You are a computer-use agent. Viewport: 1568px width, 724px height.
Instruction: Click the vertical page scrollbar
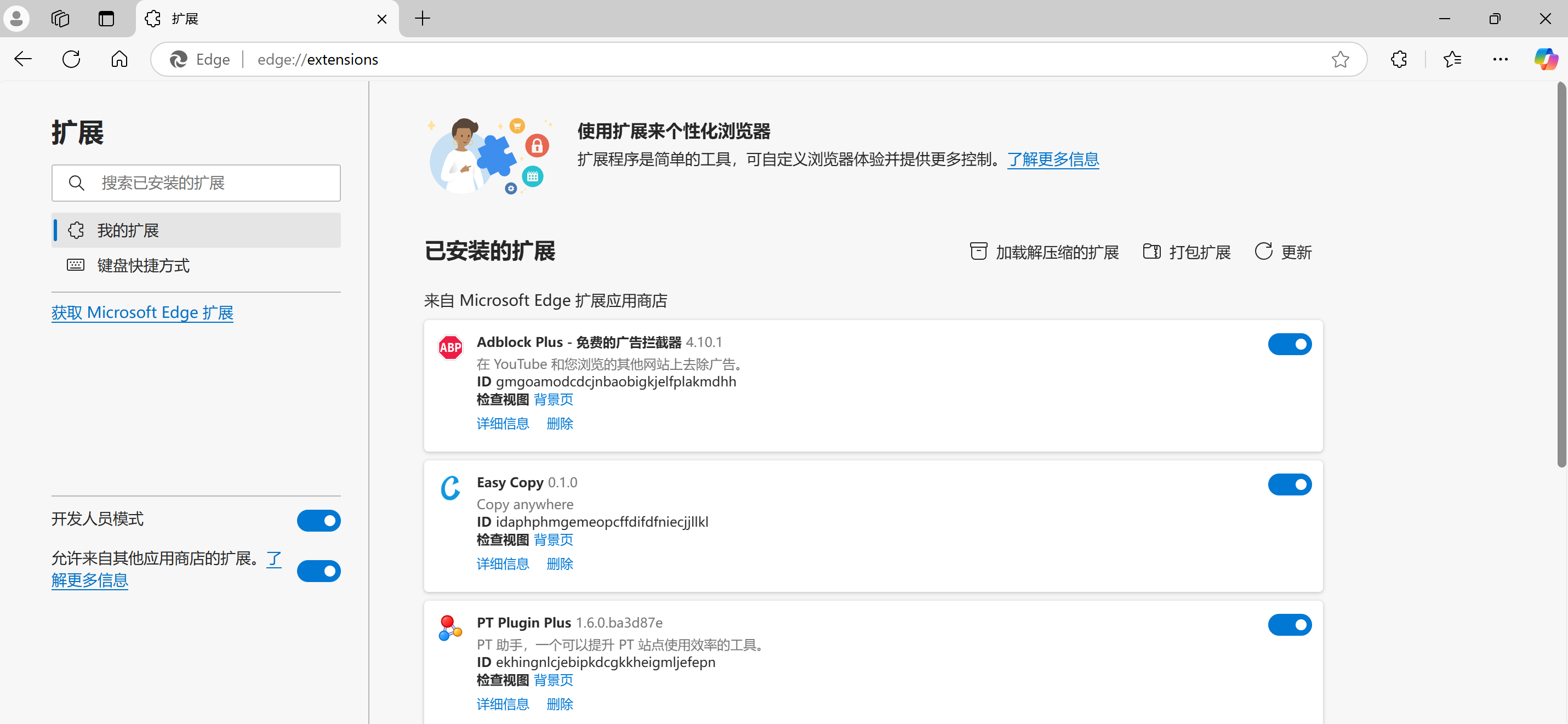tap(1561, 275)
